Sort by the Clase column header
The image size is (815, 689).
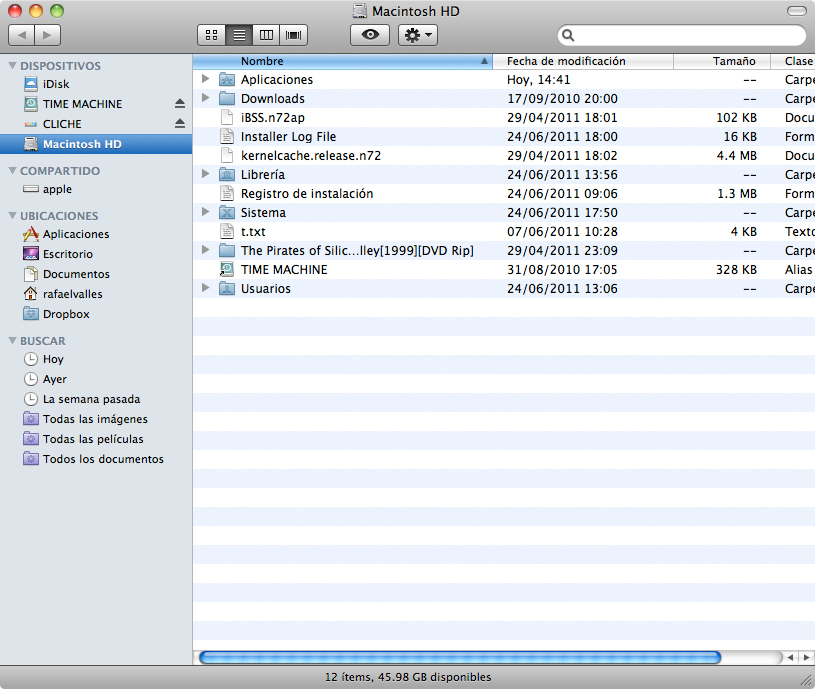pos(793,61)
